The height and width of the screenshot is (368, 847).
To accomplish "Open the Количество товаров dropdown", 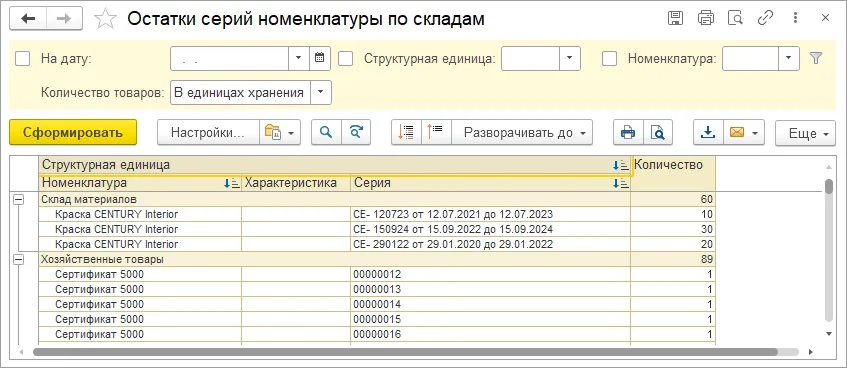I will 320,92.
